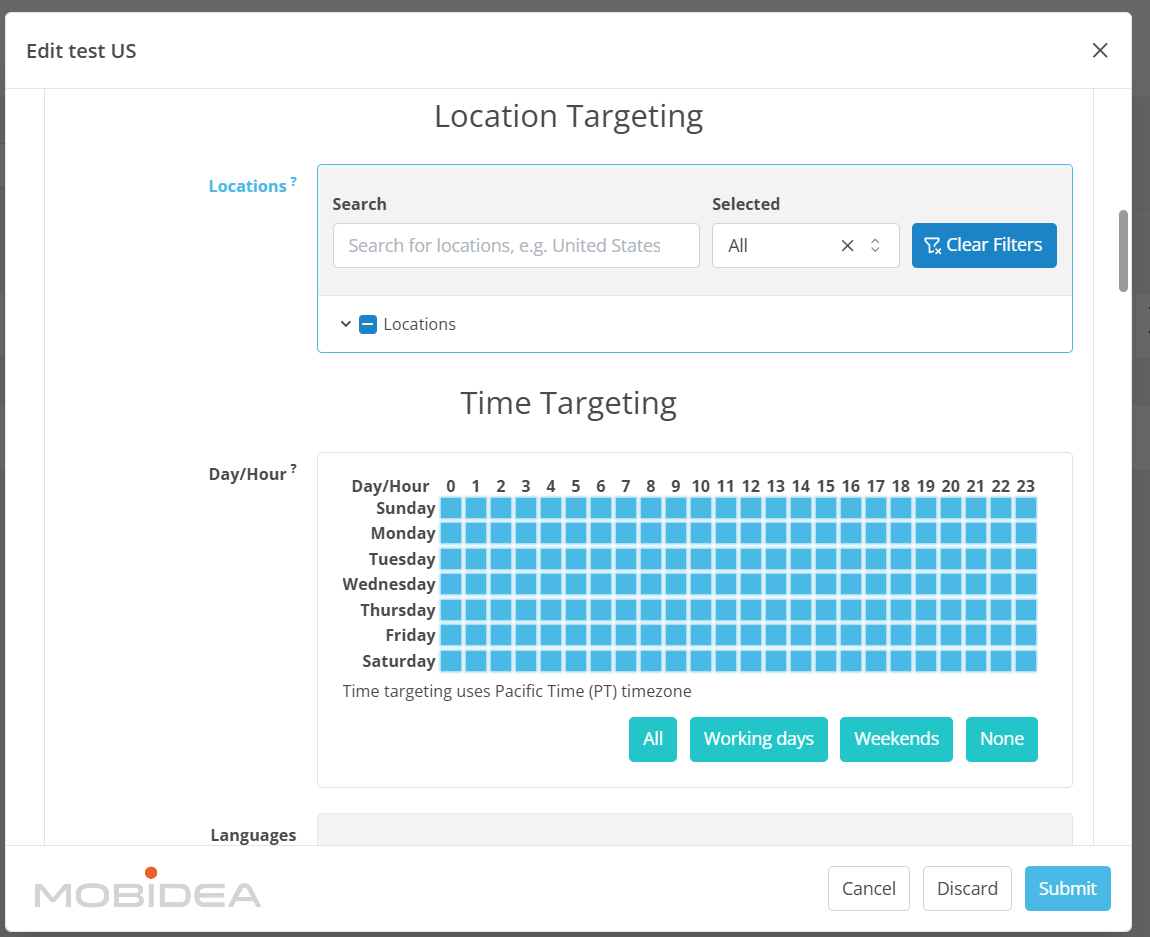Click the Selected combo stepper arrows
Screen dimensions: 1150x937
click(x=875, y=245)
